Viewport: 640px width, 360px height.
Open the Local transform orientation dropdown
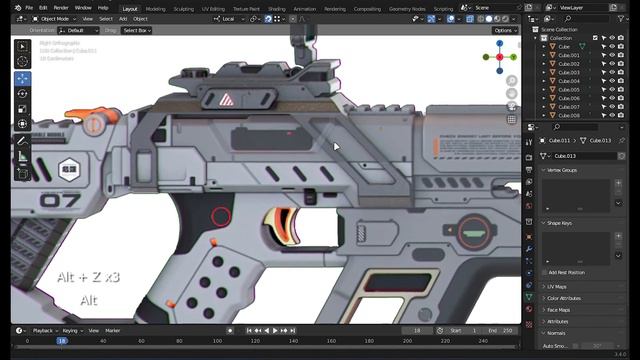(x=229, y=19)
